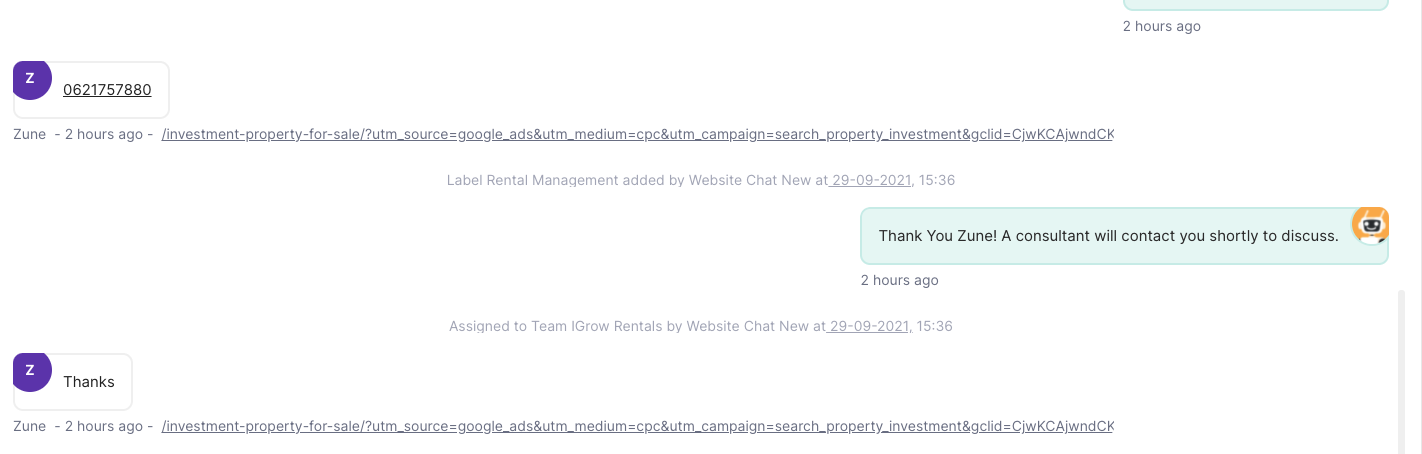
Task: Click the robot bot avatar icon
Action: (1371, 226)
